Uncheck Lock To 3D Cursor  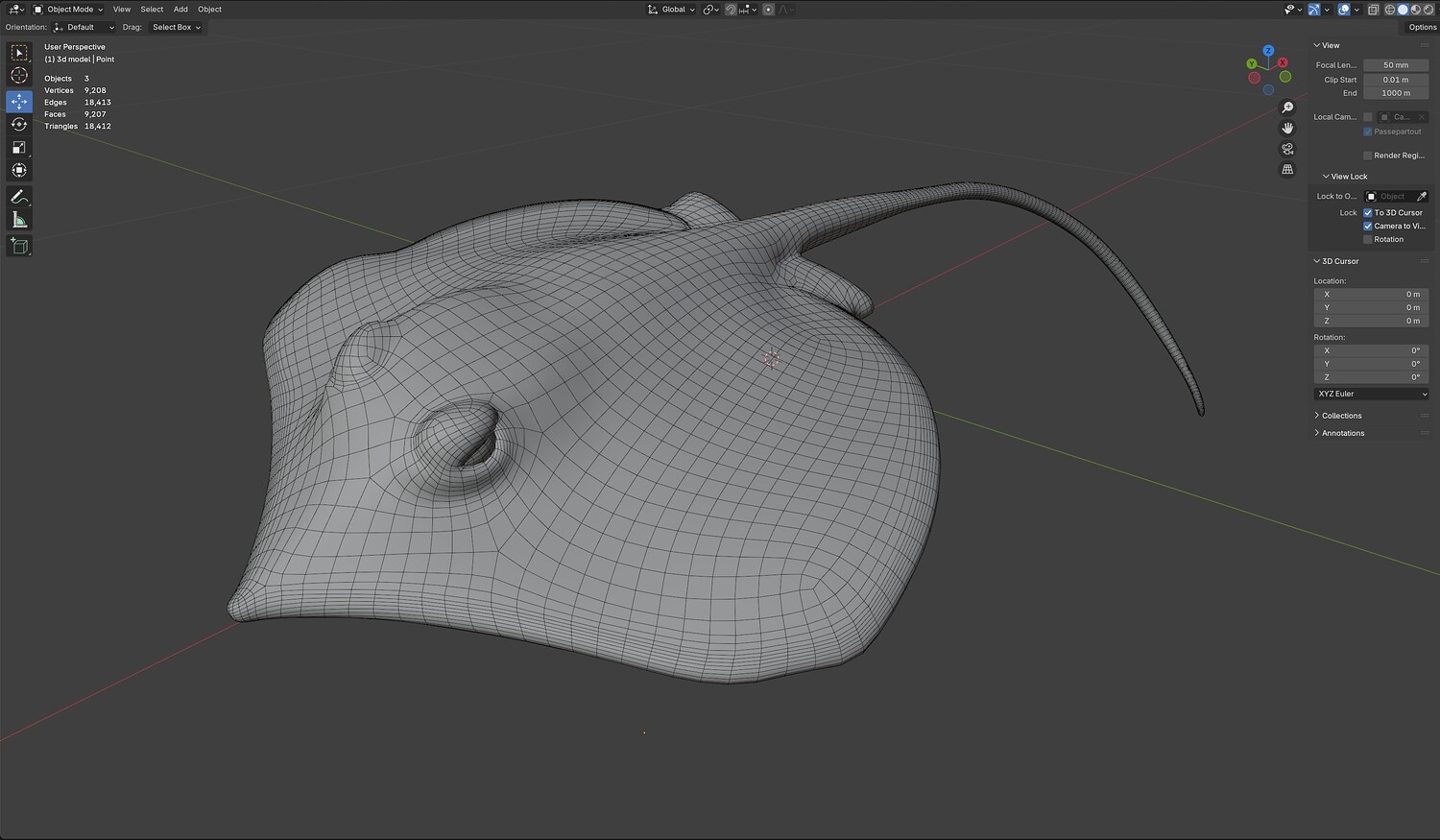(x=1368, y=213)
